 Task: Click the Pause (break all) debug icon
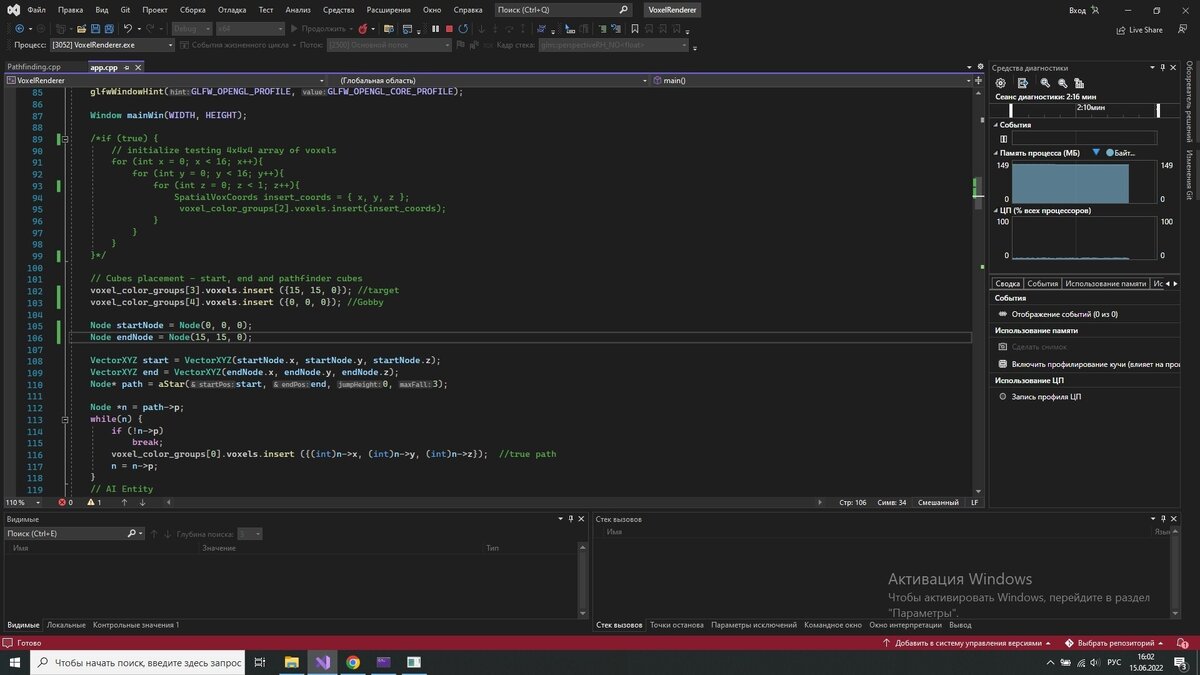[435, 29]
